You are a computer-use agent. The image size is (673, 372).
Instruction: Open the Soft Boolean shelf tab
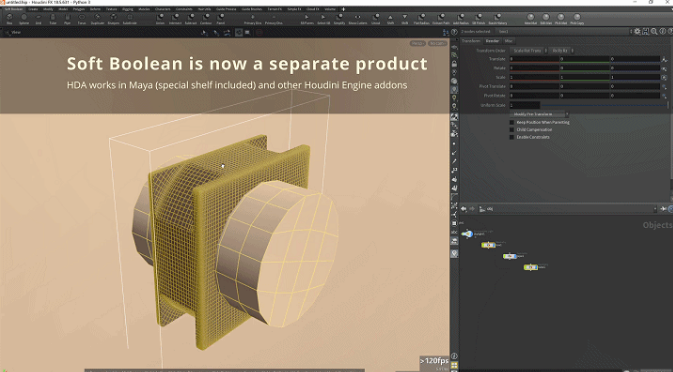14,9
